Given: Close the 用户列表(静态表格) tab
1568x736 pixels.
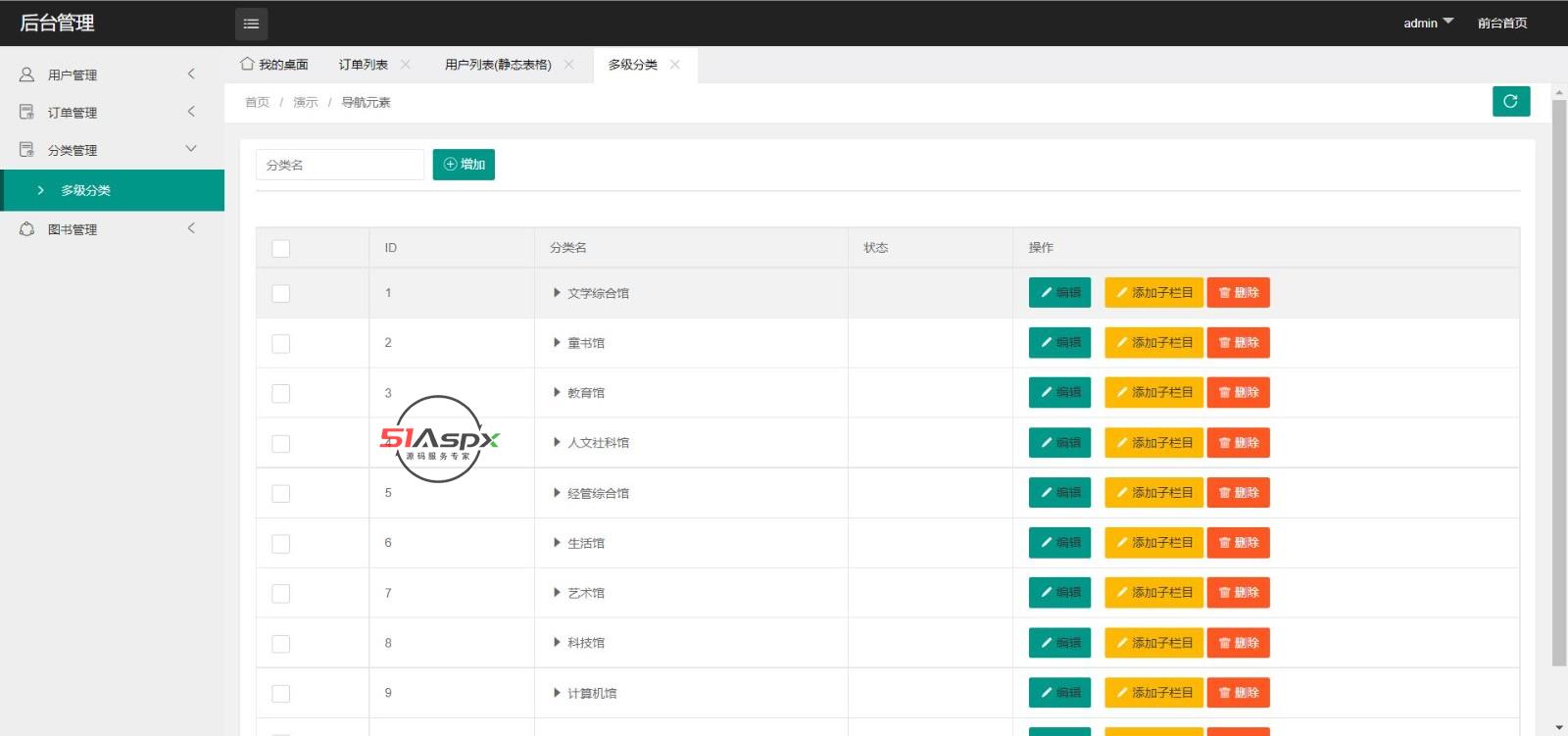Looking at the screenshot, I should [568, 65].
